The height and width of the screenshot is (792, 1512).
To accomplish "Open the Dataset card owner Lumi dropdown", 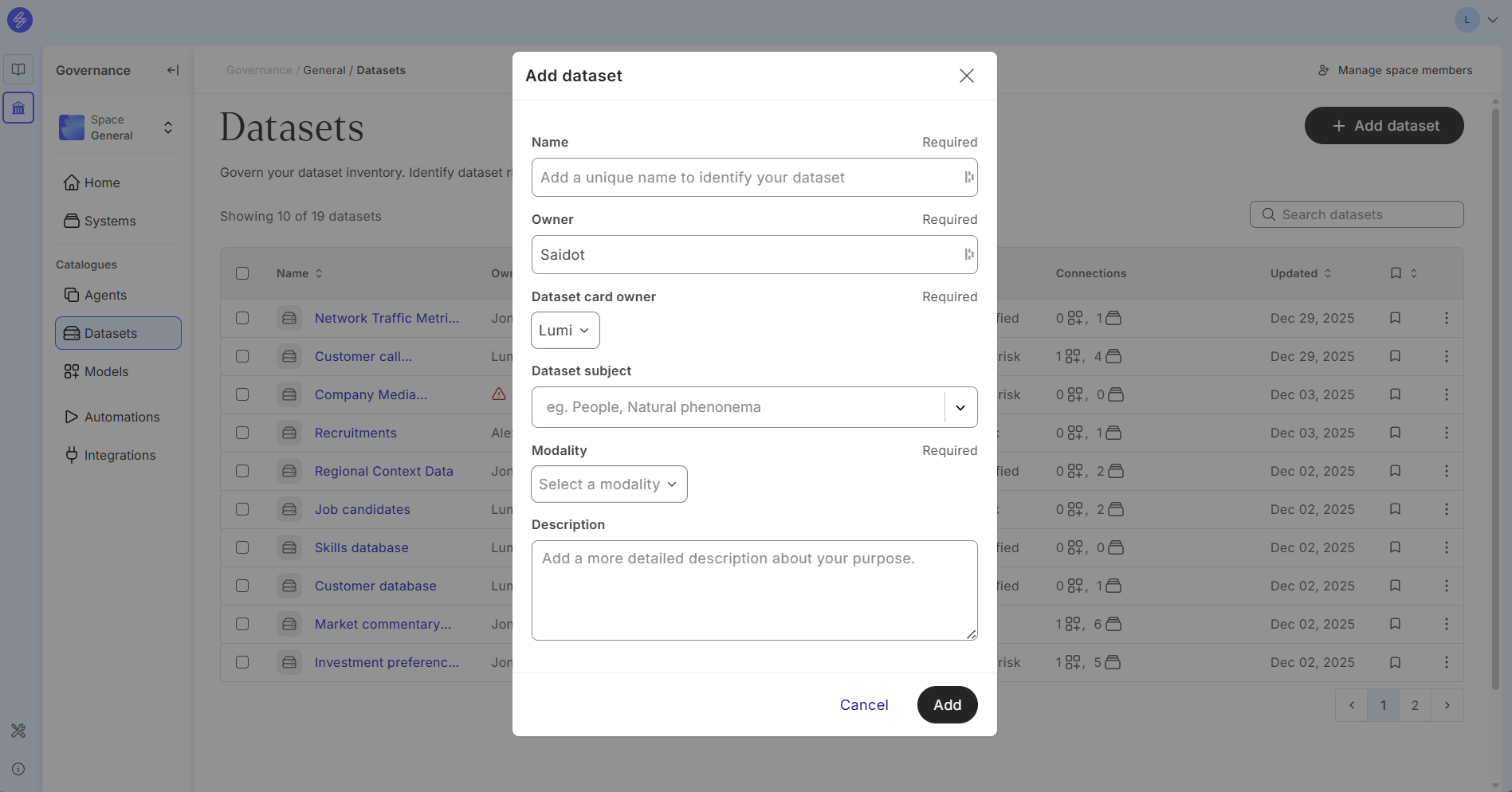I will coord(564,330).
